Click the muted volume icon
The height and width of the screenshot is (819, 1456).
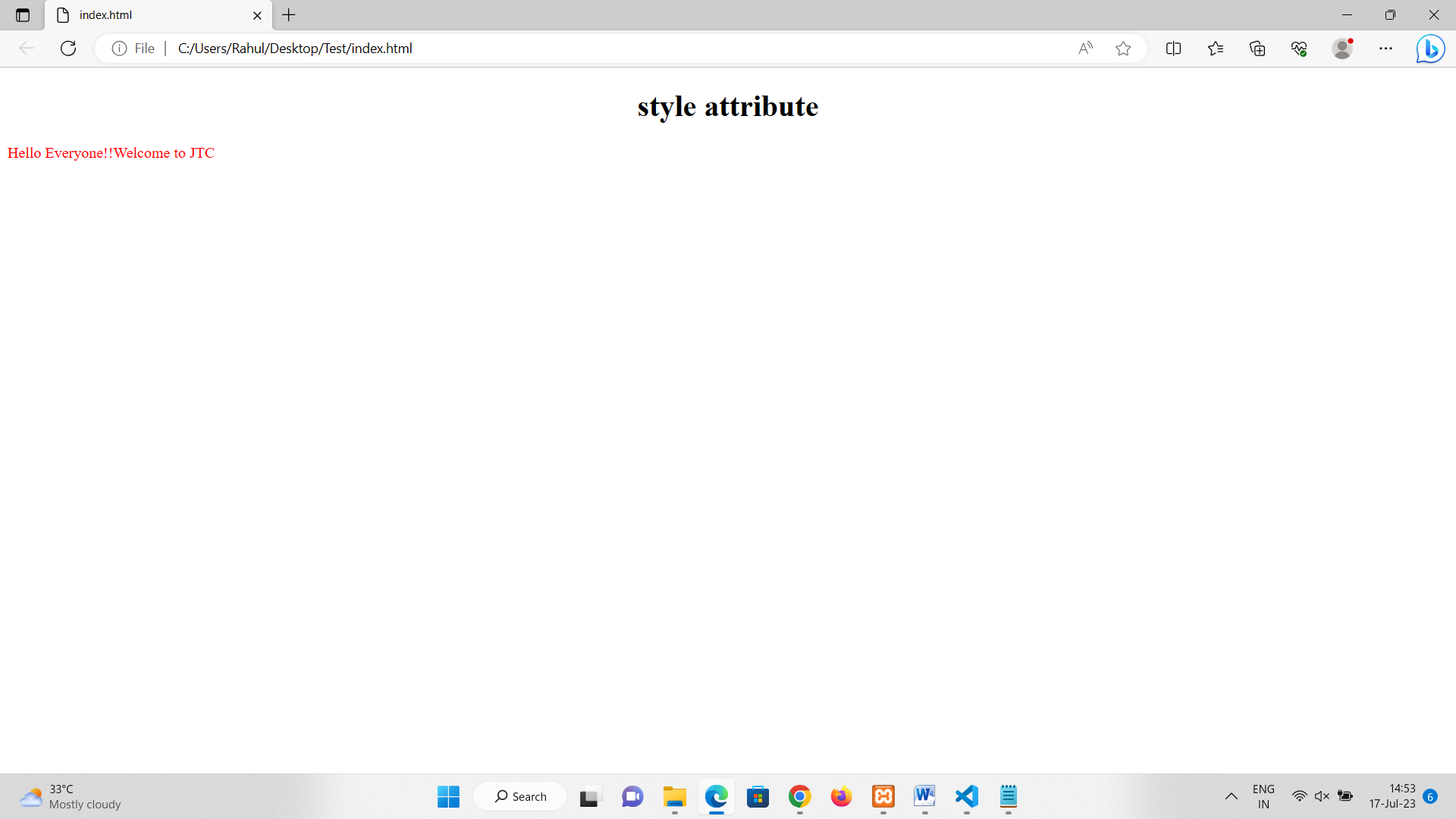coord(1322,796)
